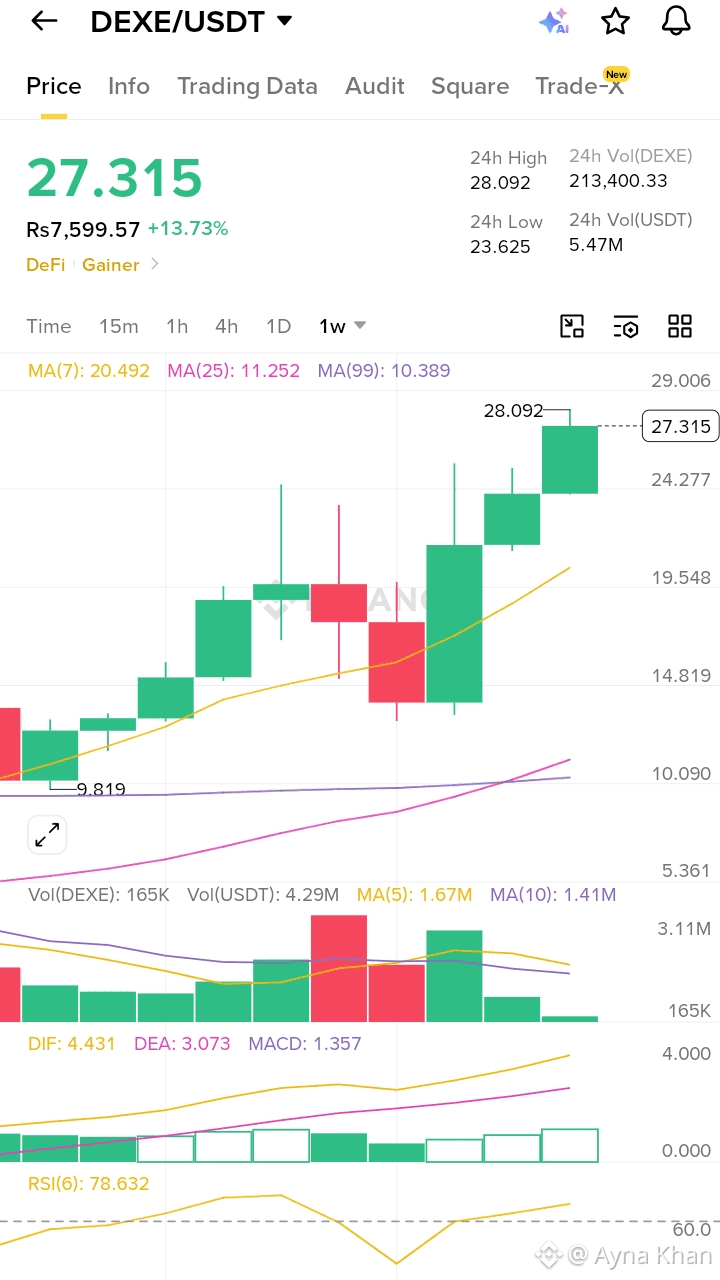The width and height of the screenshot is (720, 1280).
Task: Open the DeFi category tag
Action: (x=45, y=264)
